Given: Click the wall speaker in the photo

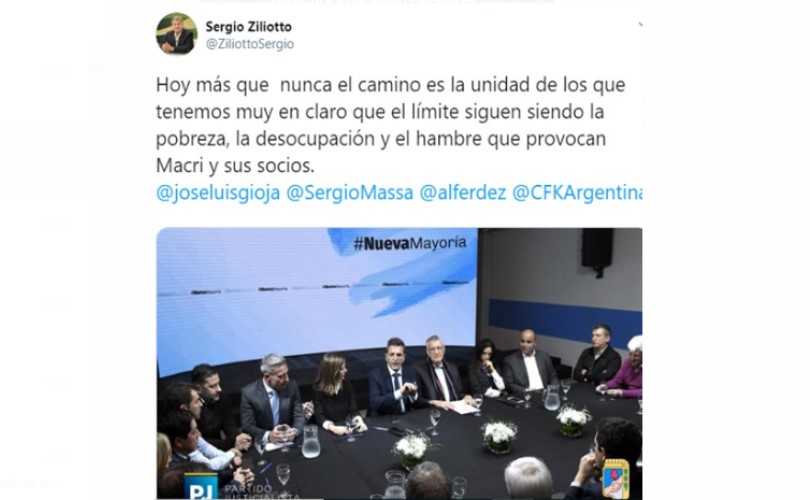Looking at the screenshot, I should (597, 250).
